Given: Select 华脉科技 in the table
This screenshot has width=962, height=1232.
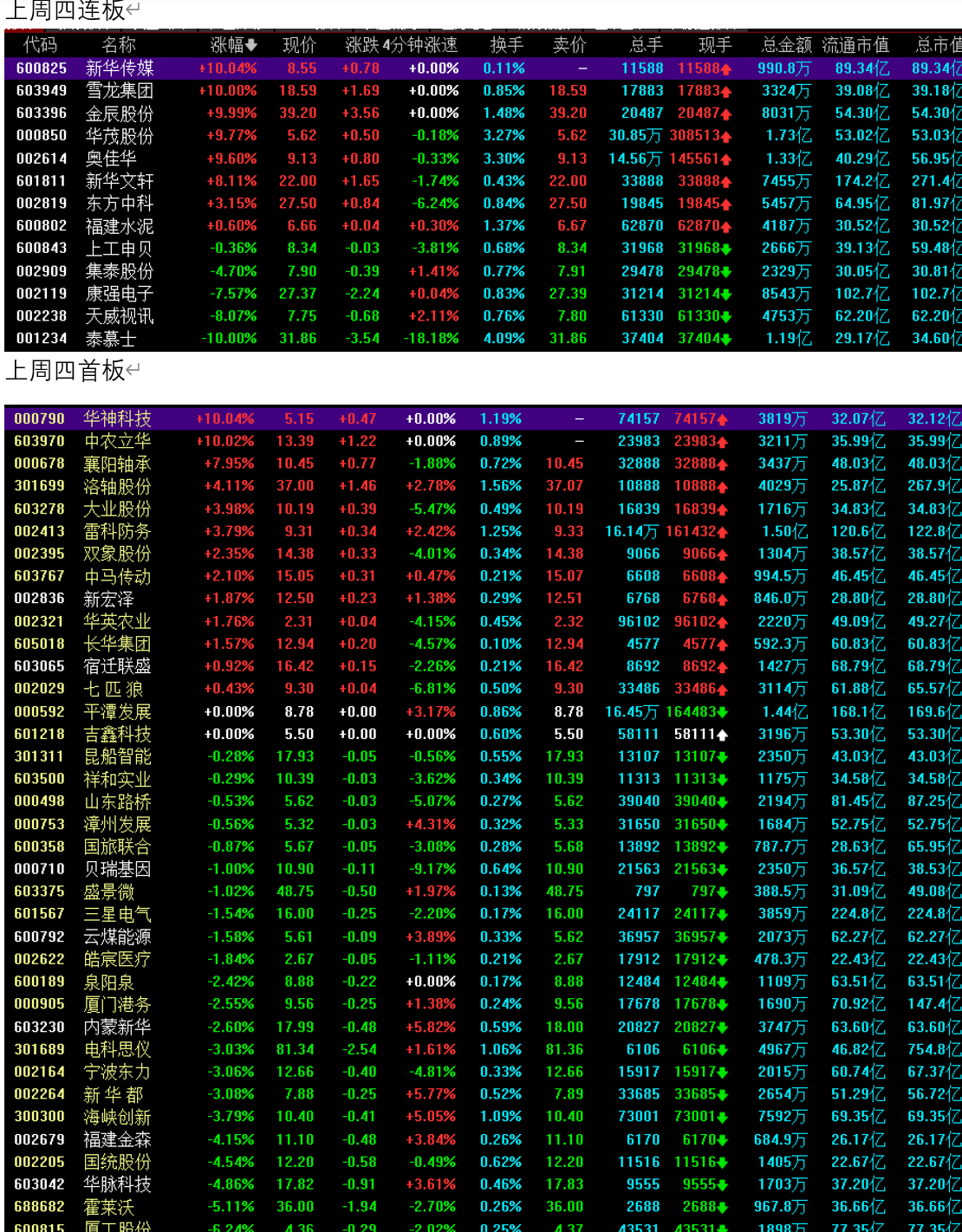Looking at the screenshot, I should [117, 1184].
